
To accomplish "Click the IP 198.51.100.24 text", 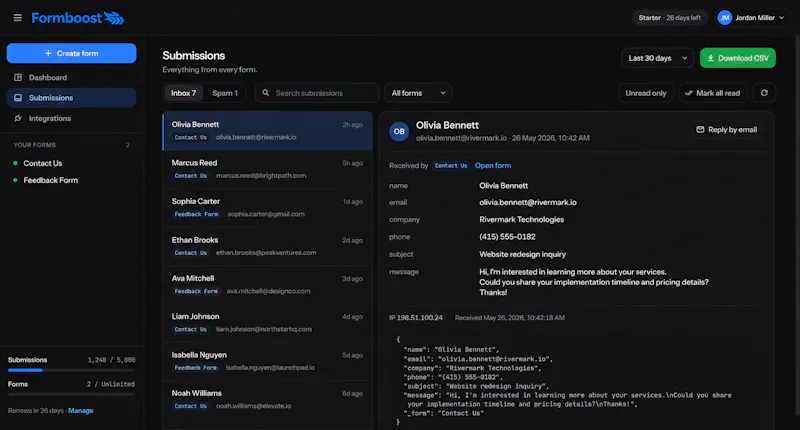I will (416, 318).
